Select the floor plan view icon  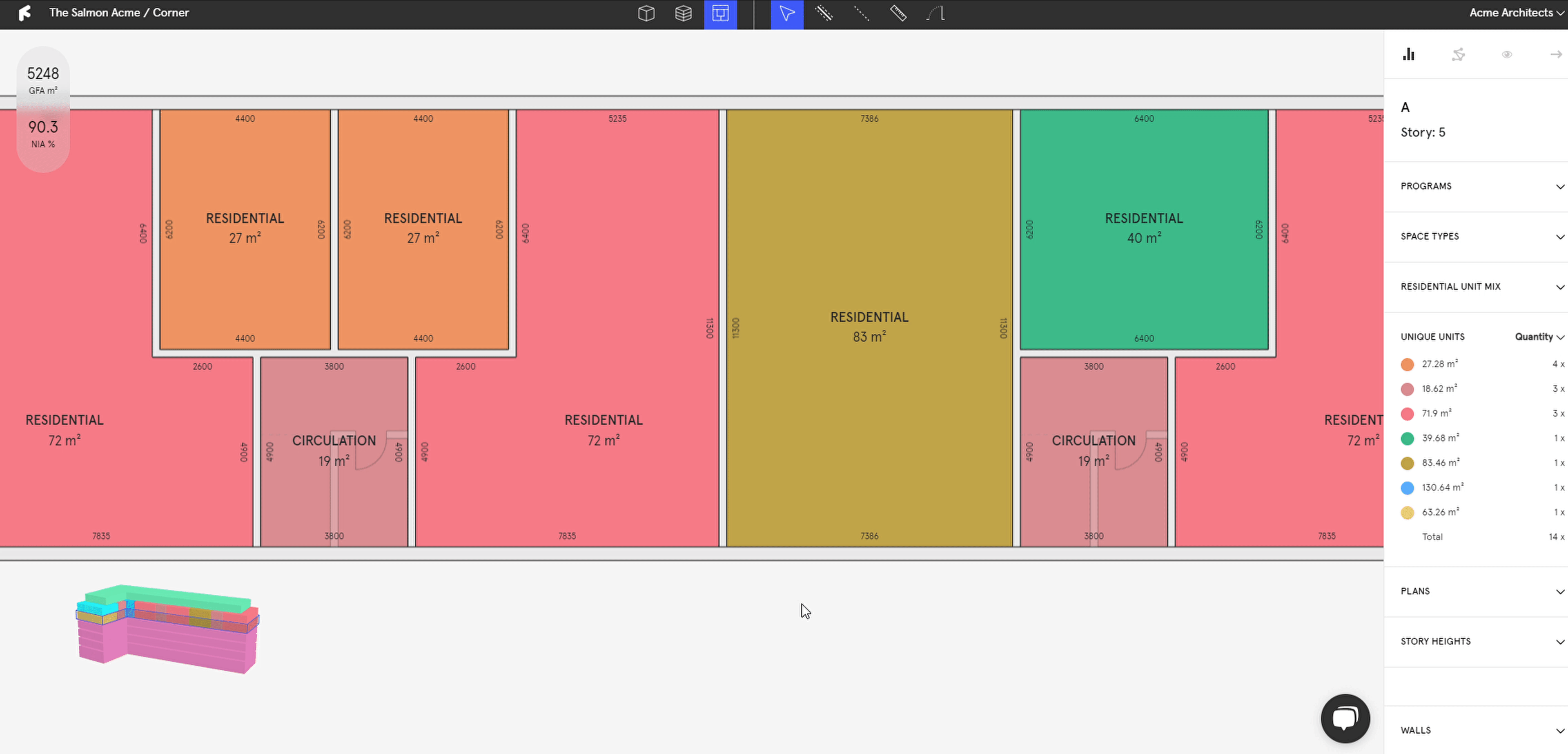pyautogui.click(x=720, y=13)
